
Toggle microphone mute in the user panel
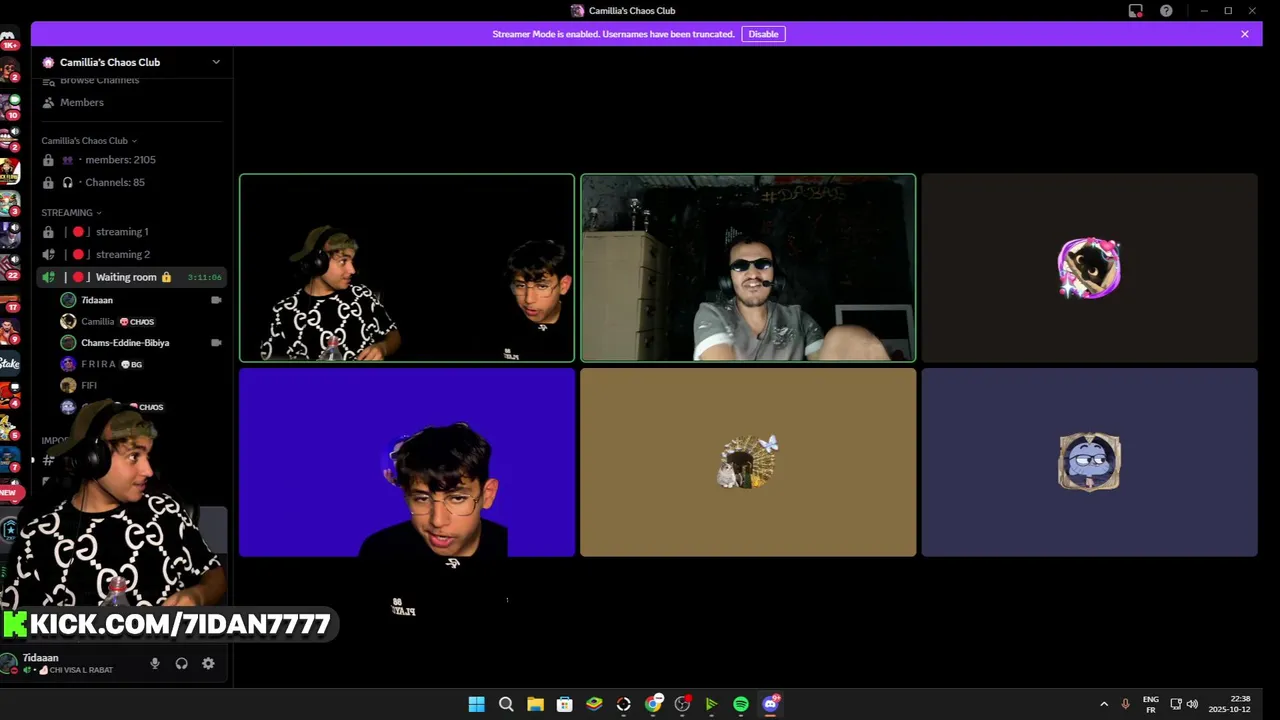[155, 663]
